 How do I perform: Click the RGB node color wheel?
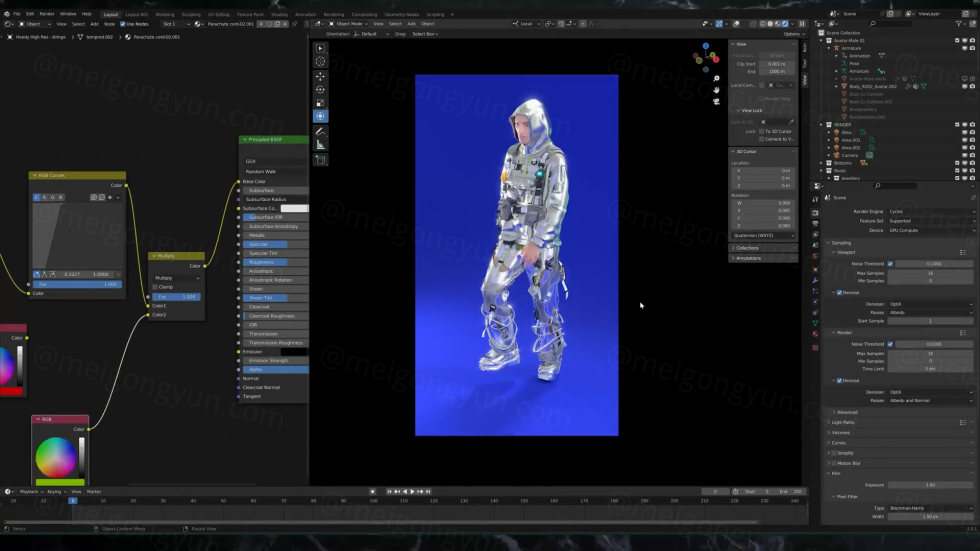coord(55,458)
